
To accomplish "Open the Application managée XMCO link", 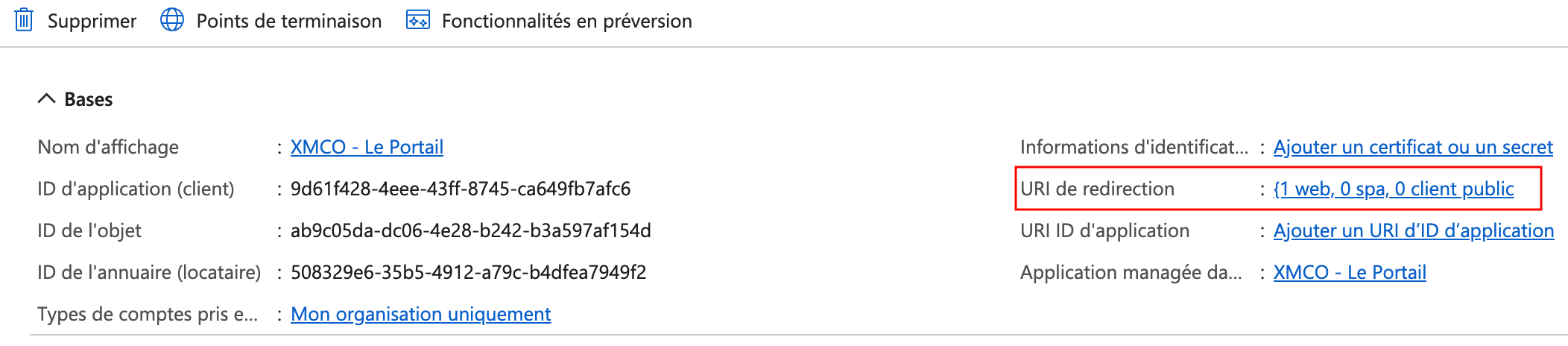I will (1350, 272).
